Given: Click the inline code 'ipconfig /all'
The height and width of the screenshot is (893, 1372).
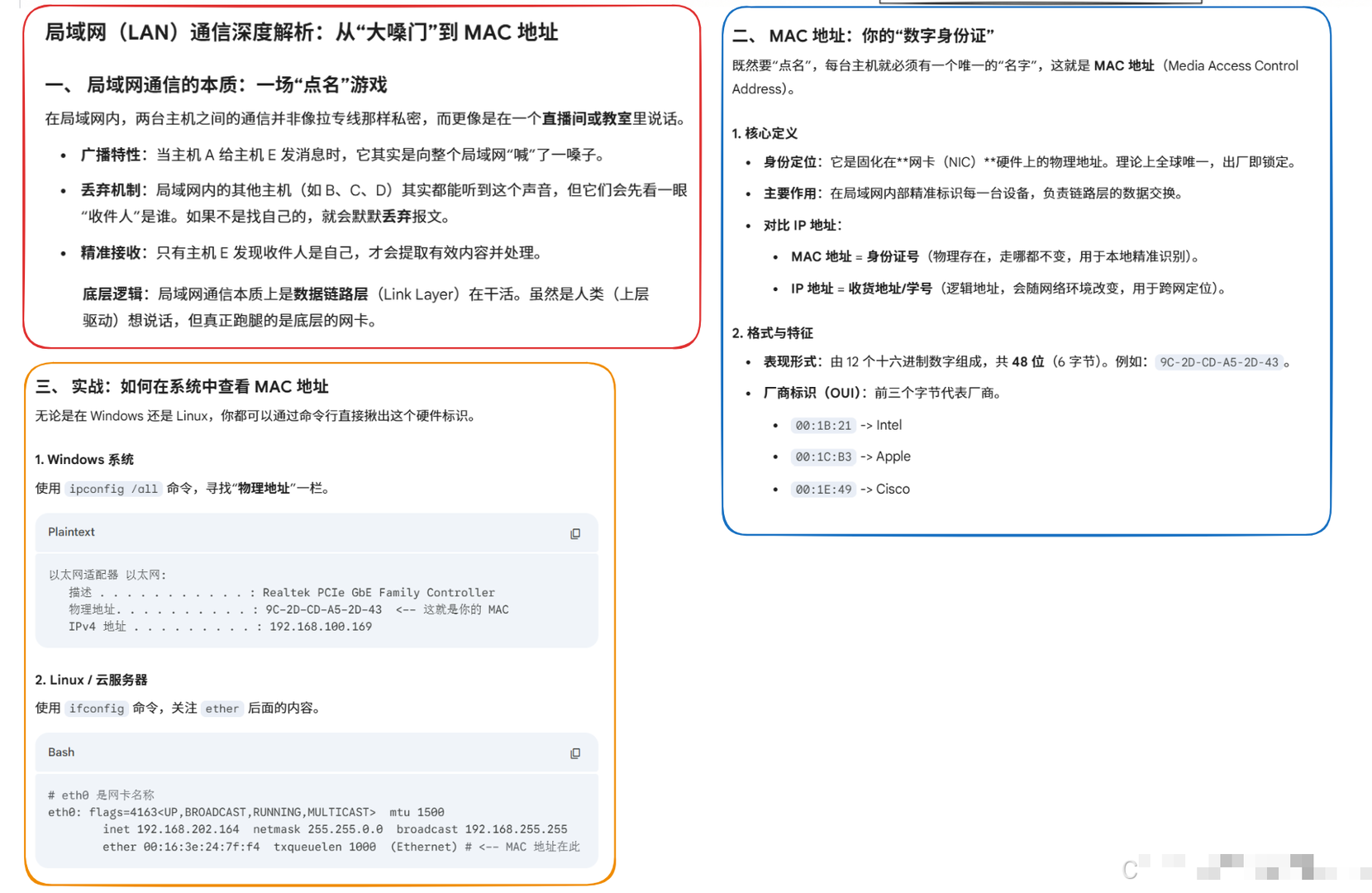Looking at the screenshot, I should point(113,489).
